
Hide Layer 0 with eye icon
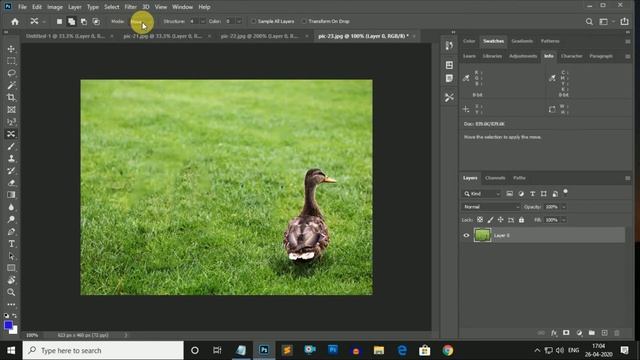pyautogui.click(x=466, y=236)
